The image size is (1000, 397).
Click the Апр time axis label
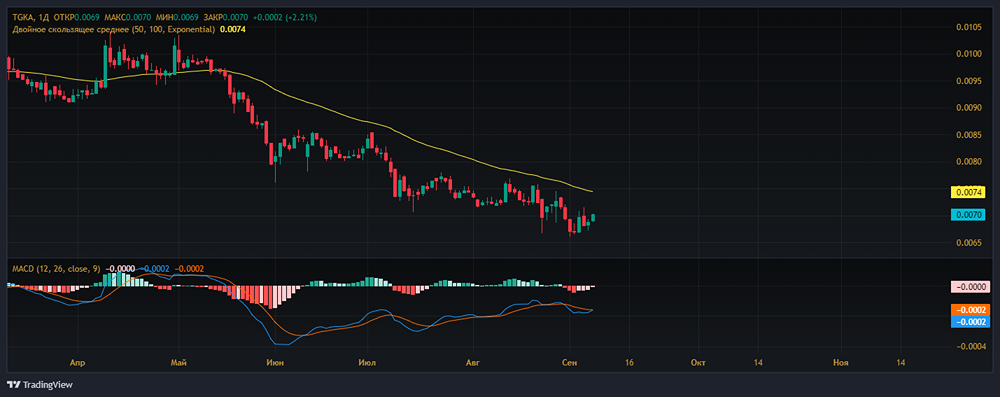pyautogui.click(x=78, y=363)
